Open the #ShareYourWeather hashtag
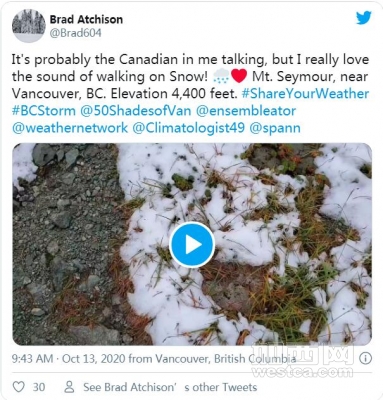This screenshot has width=383, height=400. [305, 94]
